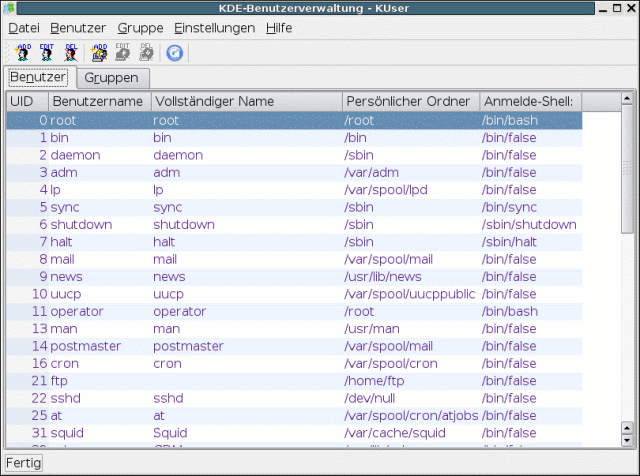Click the scrollbar up arrow
The height and width of the screenshot is (476, 640).
[x=627, y=98]
